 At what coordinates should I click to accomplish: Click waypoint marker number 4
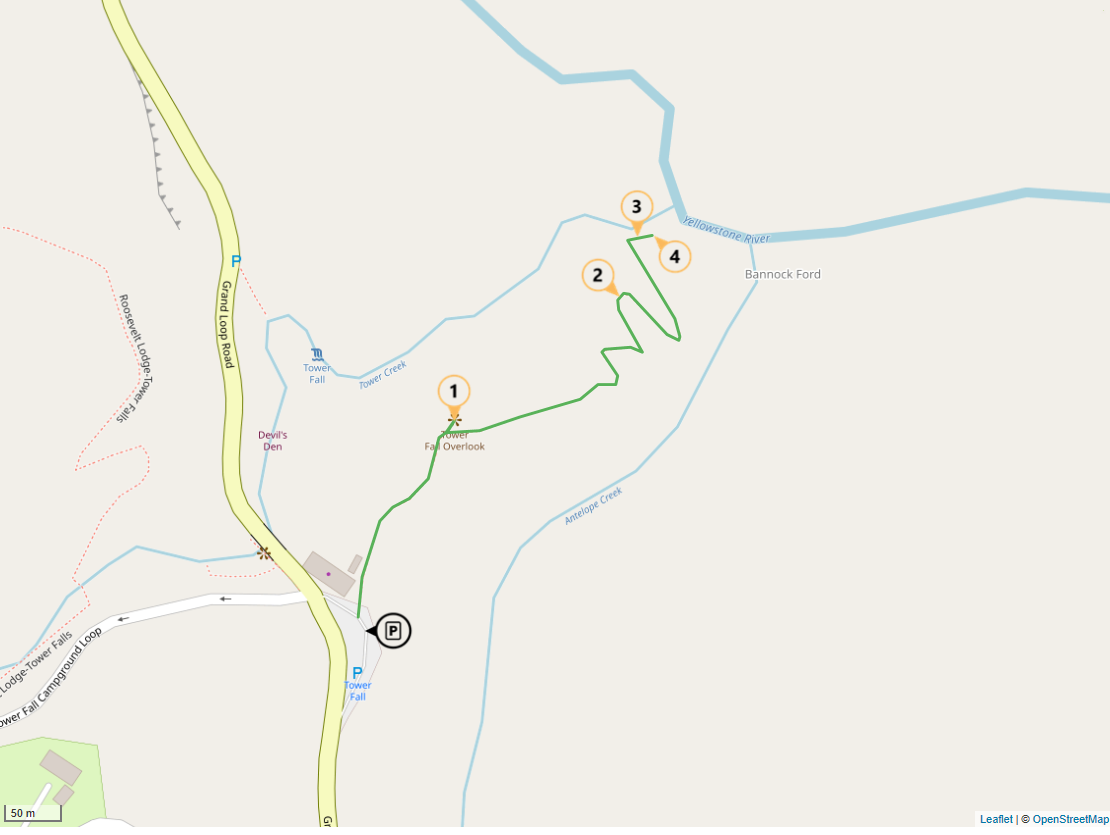pyautogui.click(x=673, y=255)
